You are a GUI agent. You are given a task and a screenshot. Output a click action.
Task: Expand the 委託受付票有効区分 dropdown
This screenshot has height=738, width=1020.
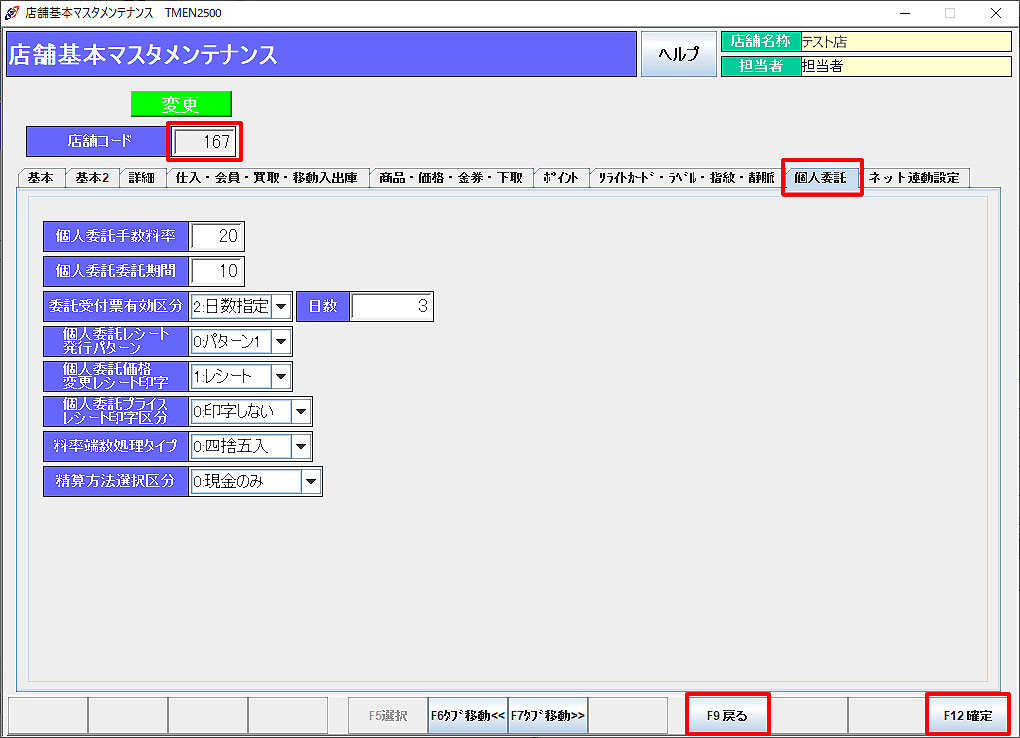281,306
